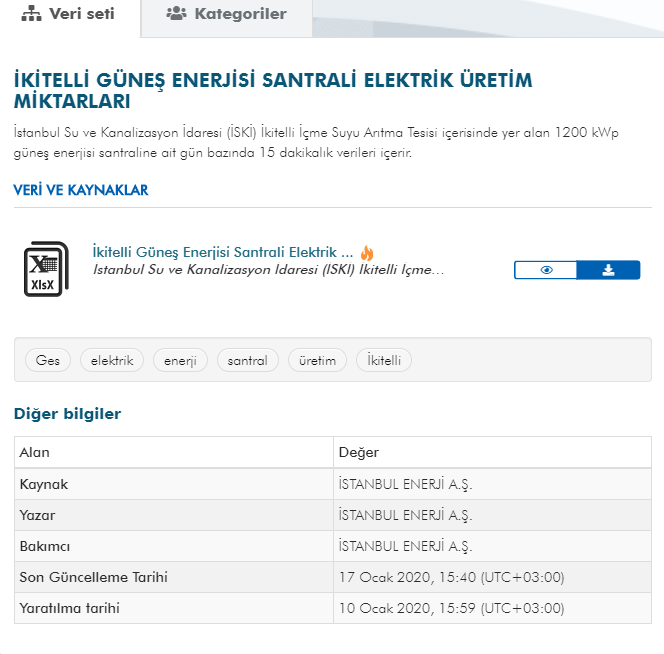Click the Değer column header
This screenshot has width=664, height=654.
click(x=359, y=452)
